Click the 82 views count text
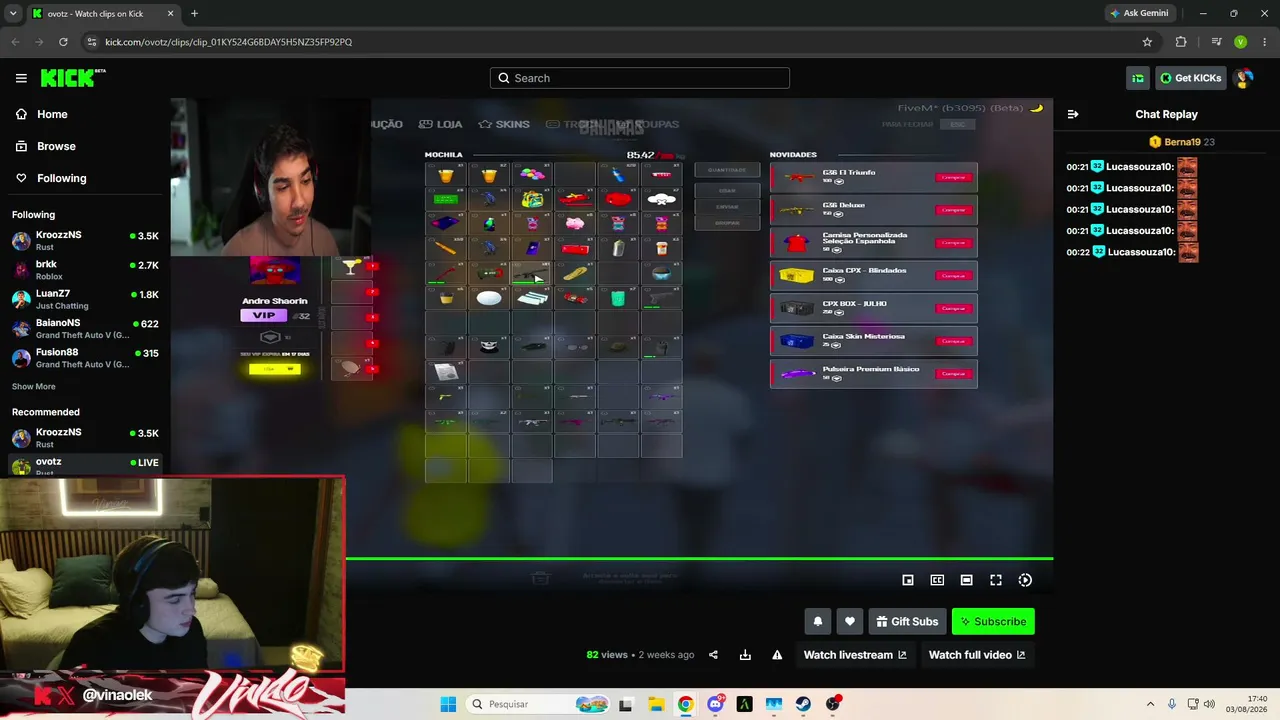Viewport: 1280px width, 720px height. coord(607,655)
